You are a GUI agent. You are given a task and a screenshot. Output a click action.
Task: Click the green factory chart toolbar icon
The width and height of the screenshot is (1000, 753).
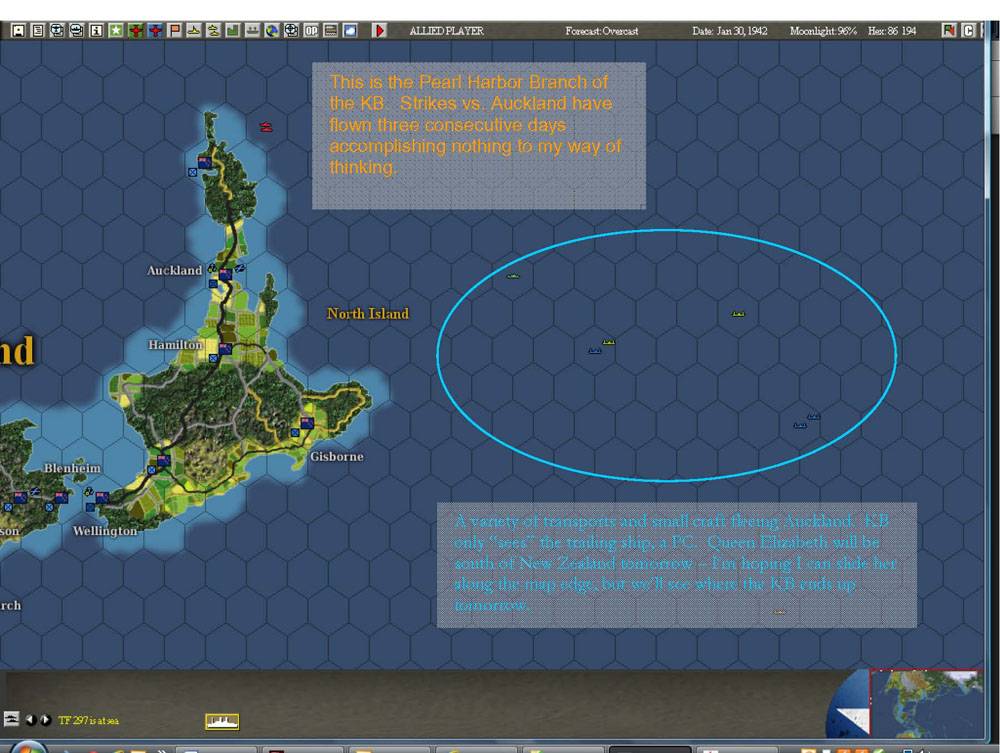[x=233, y=31]
